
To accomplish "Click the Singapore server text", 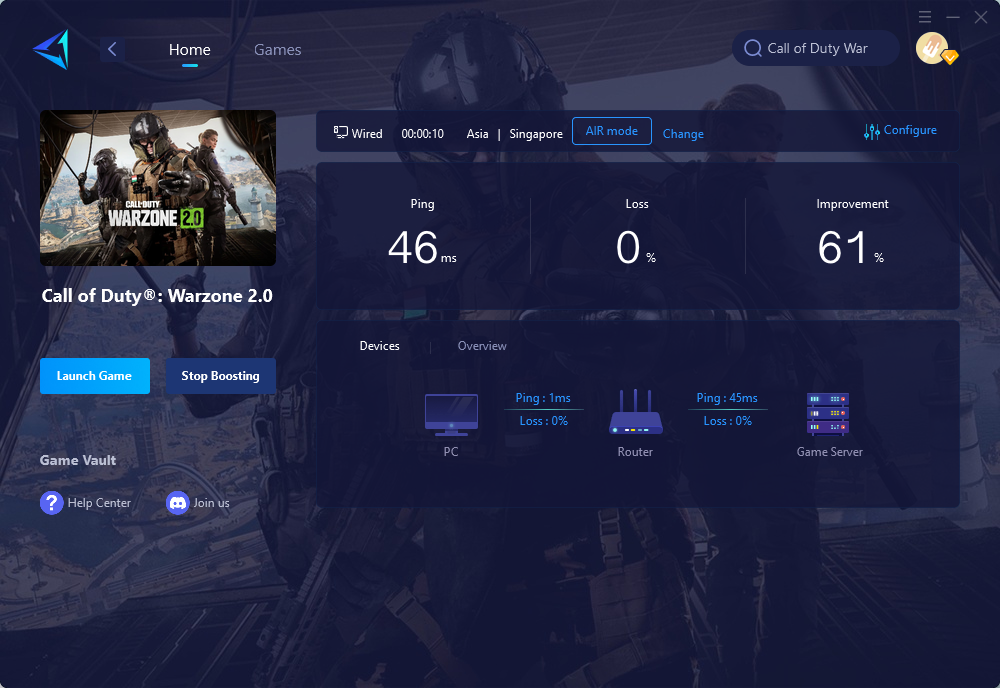I will point(536,134).
